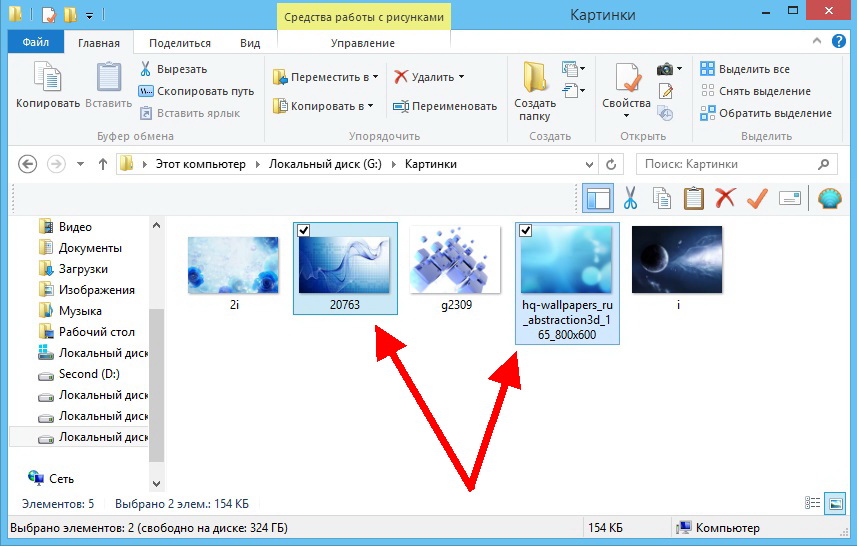
Task: Click the Вставить (Paste) ribbon icon
Action: point(109,77)
